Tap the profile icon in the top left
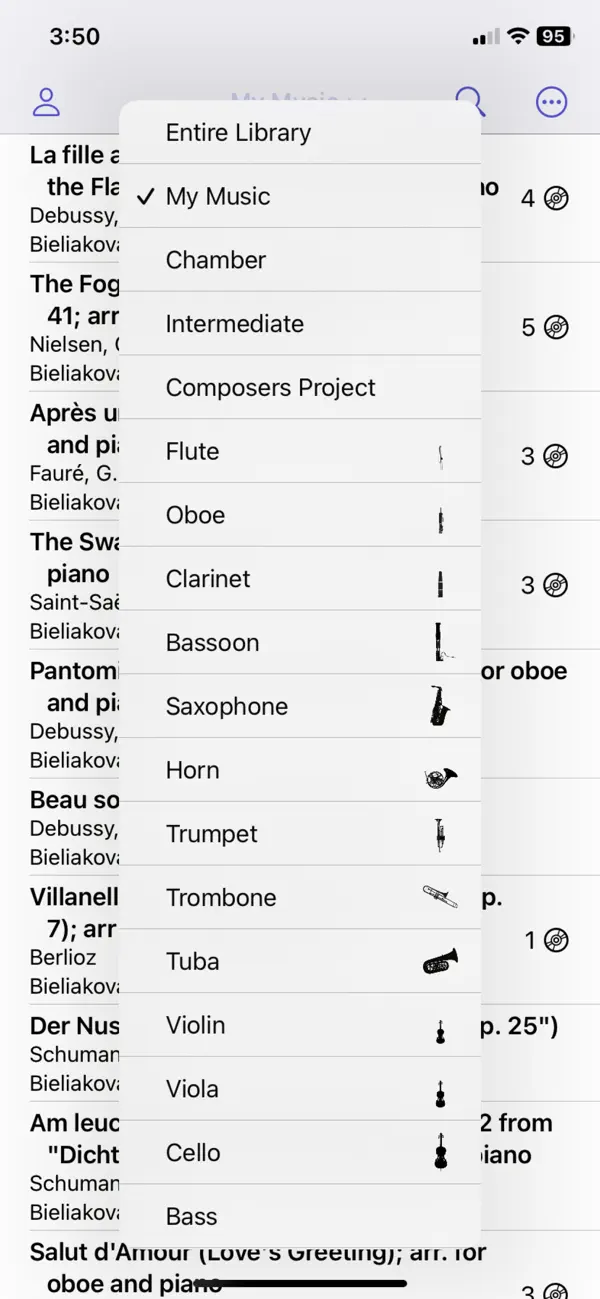600x1299 pixels. tap(46, 101)
